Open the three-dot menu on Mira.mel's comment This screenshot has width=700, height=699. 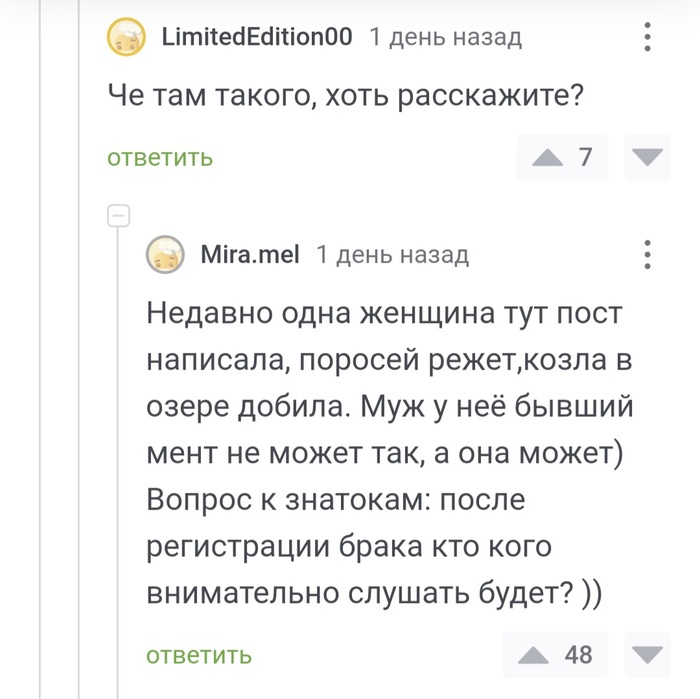point(648,255)
